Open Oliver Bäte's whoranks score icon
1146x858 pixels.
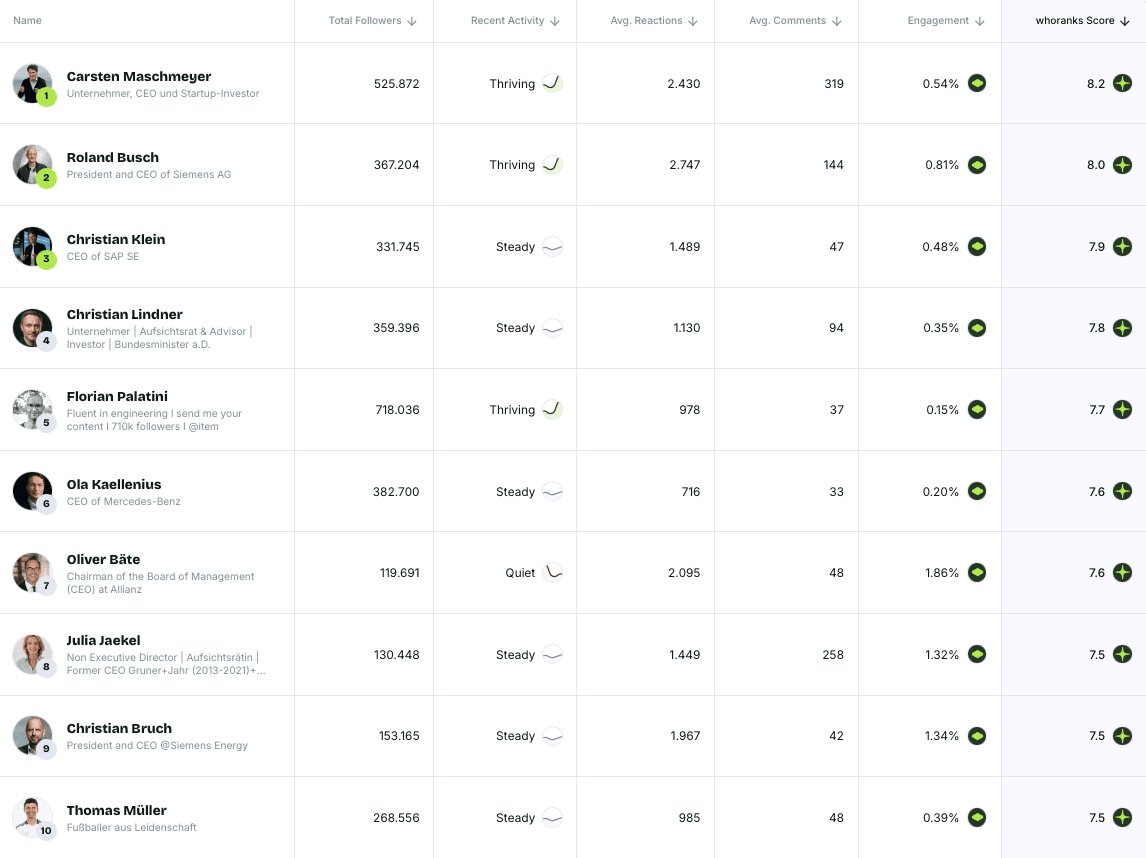coord(1123,573)
